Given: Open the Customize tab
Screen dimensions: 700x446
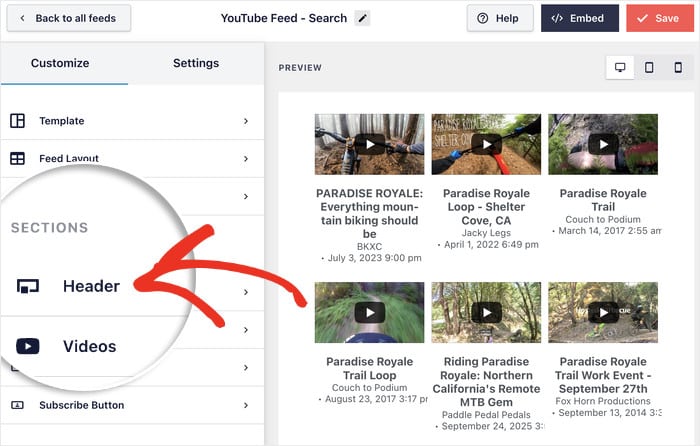Looking at the screenshot, I should pos(60,63).
